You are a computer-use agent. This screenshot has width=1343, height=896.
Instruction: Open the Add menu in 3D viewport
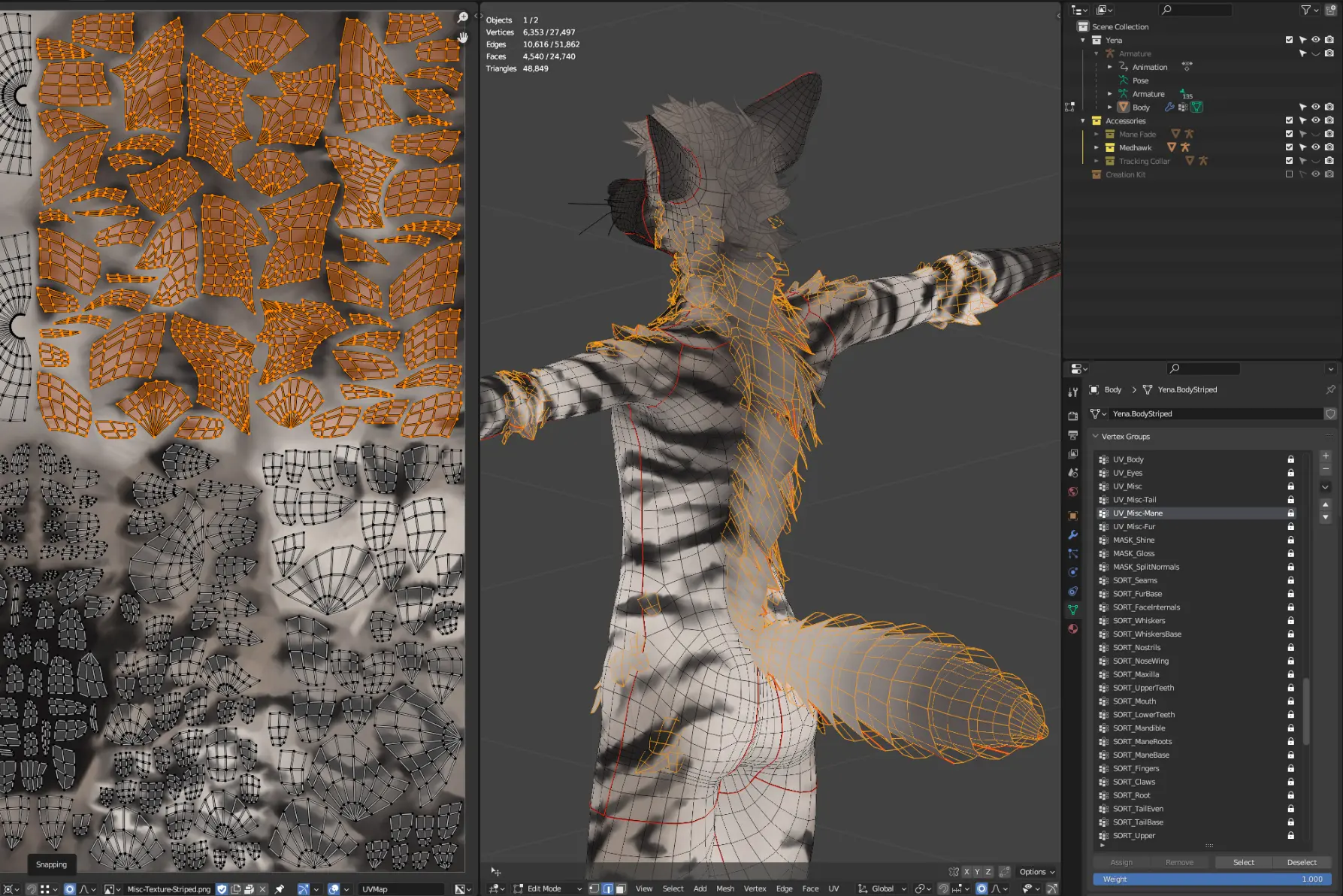(700, 888)
